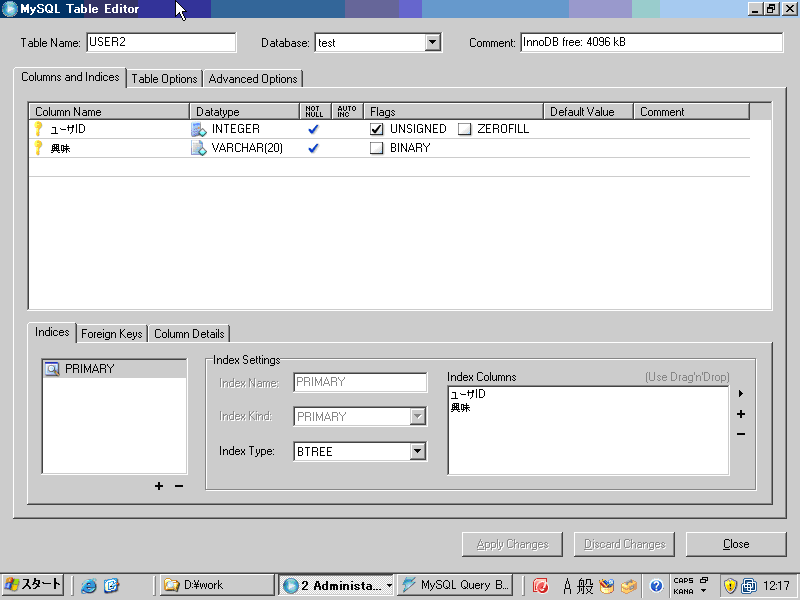Open the スタート menu button
The height and width of the screenshot is (600, 800).
[33, 585]
